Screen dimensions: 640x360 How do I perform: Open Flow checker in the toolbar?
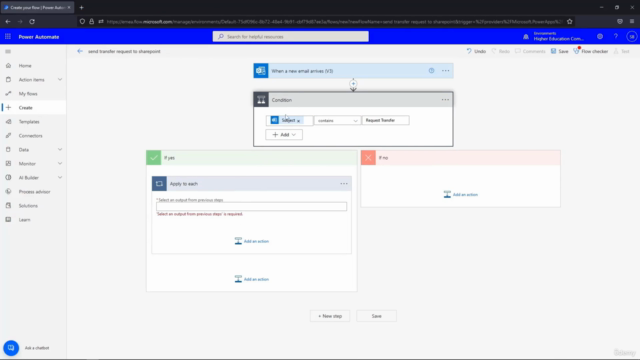[591, 51]
